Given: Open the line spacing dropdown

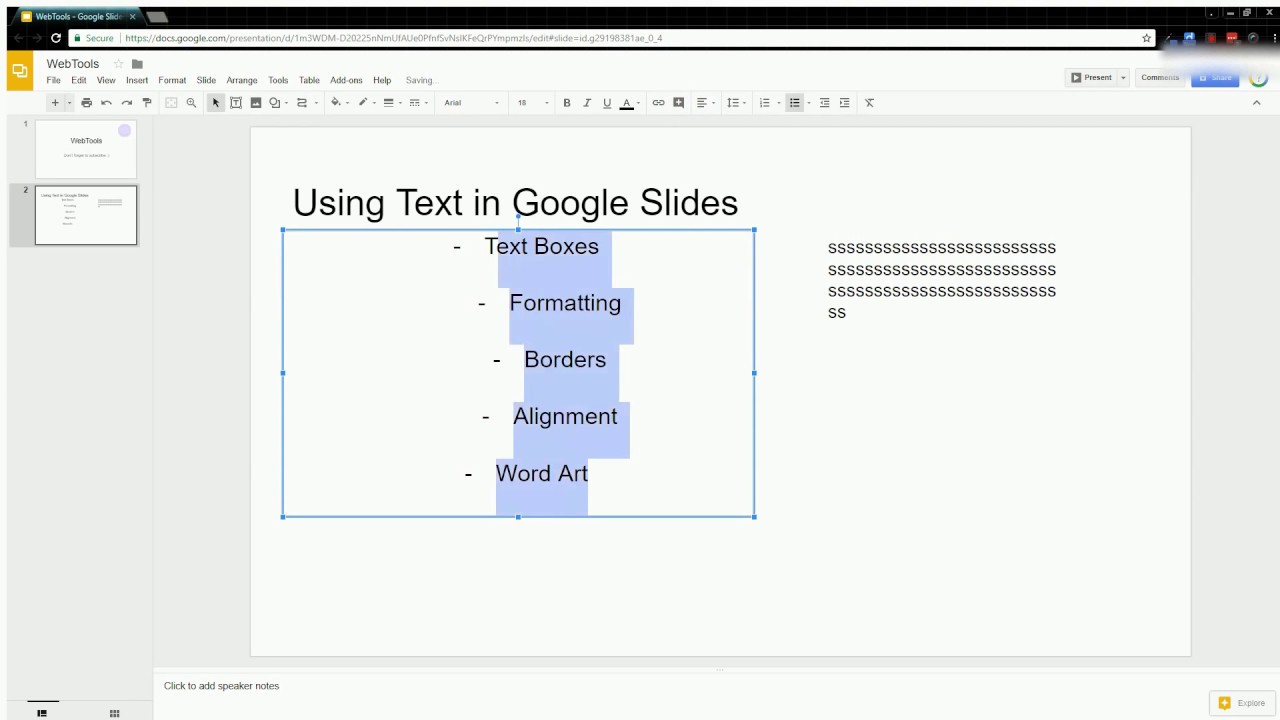Looking at the screenshot, I should 736,103.
